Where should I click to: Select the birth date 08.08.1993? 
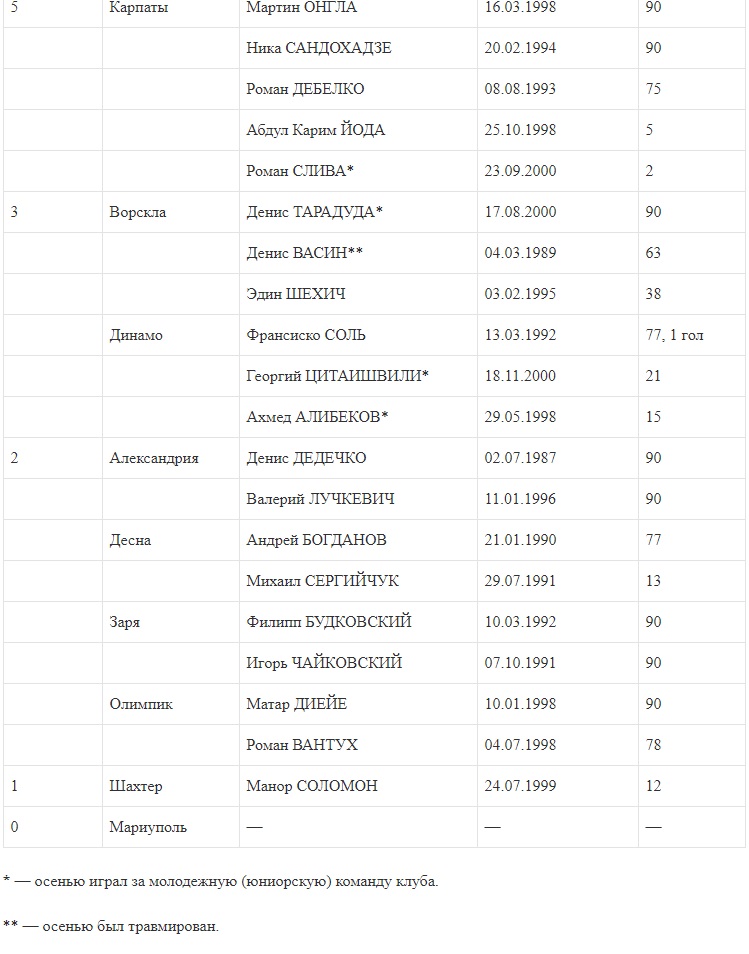tap(520, 89)
